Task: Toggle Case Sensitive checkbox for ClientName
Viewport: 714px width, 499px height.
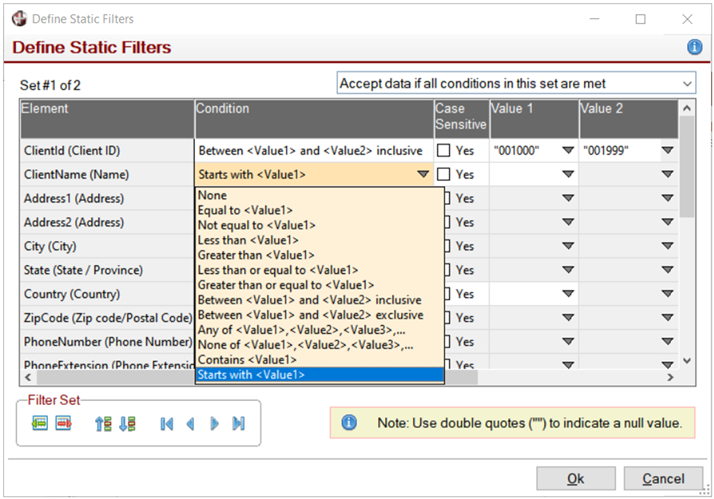Action: (x=443, y=175)
